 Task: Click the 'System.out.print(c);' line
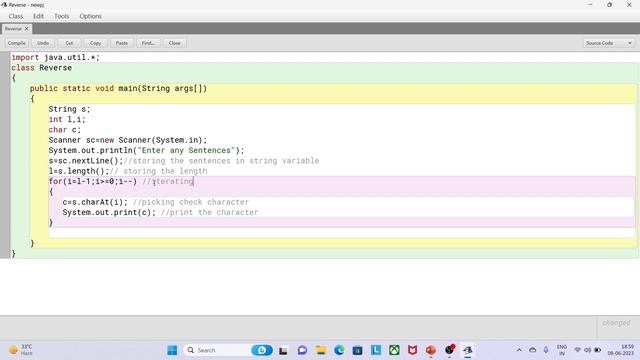coord(109,212)
